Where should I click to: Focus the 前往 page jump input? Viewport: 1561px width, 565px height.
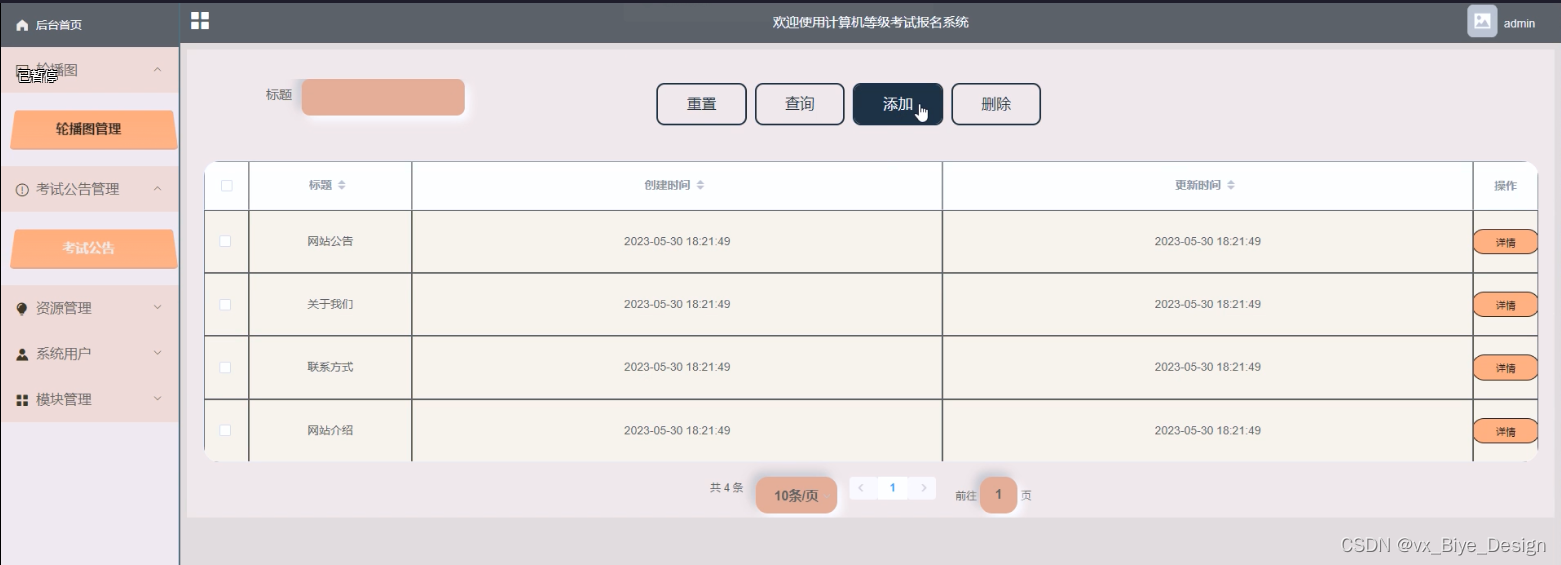998,495
